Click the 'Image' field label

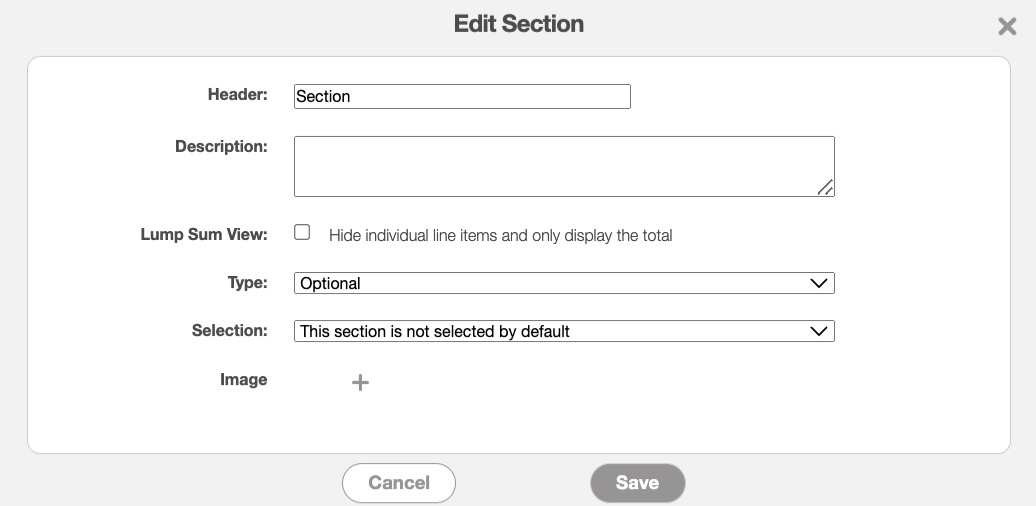tap(244, 380)
